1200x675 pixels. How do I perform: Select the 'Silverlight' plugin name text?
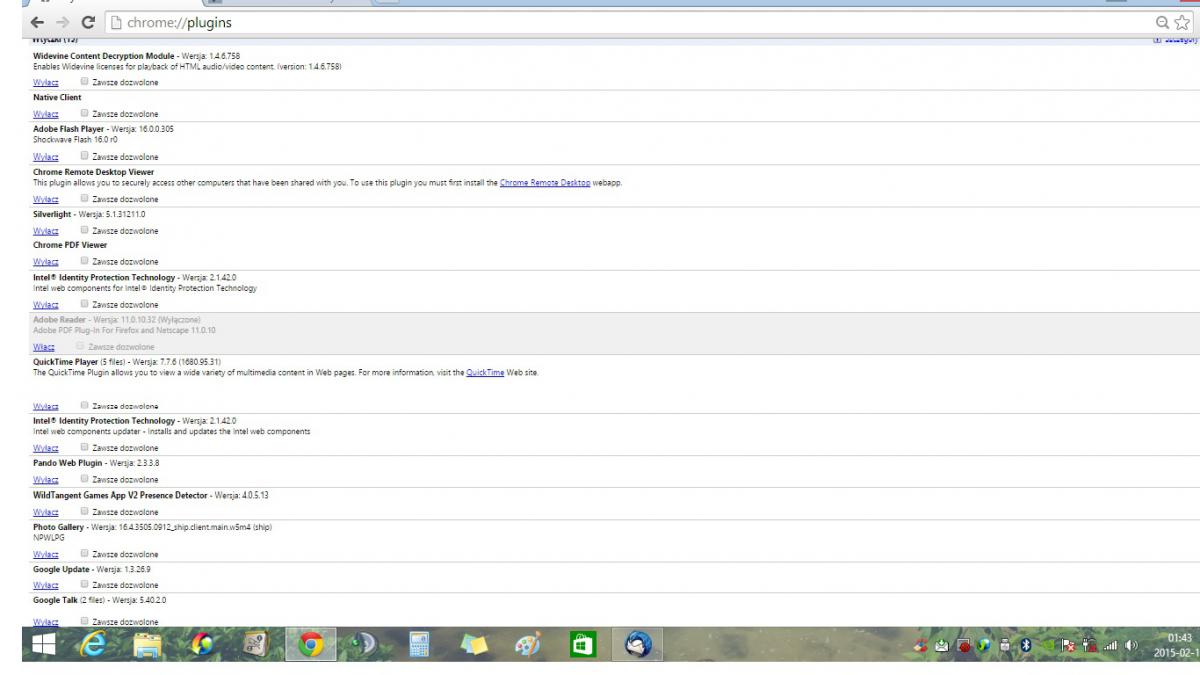point(53,214)
